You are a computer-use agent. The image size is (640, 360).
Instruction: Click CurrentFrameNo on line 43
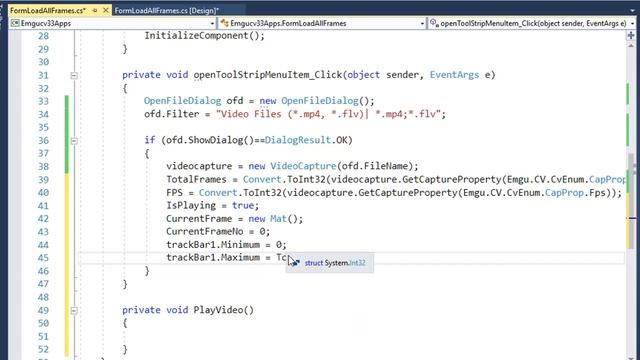pyautogui.click(x=204, y=231)
